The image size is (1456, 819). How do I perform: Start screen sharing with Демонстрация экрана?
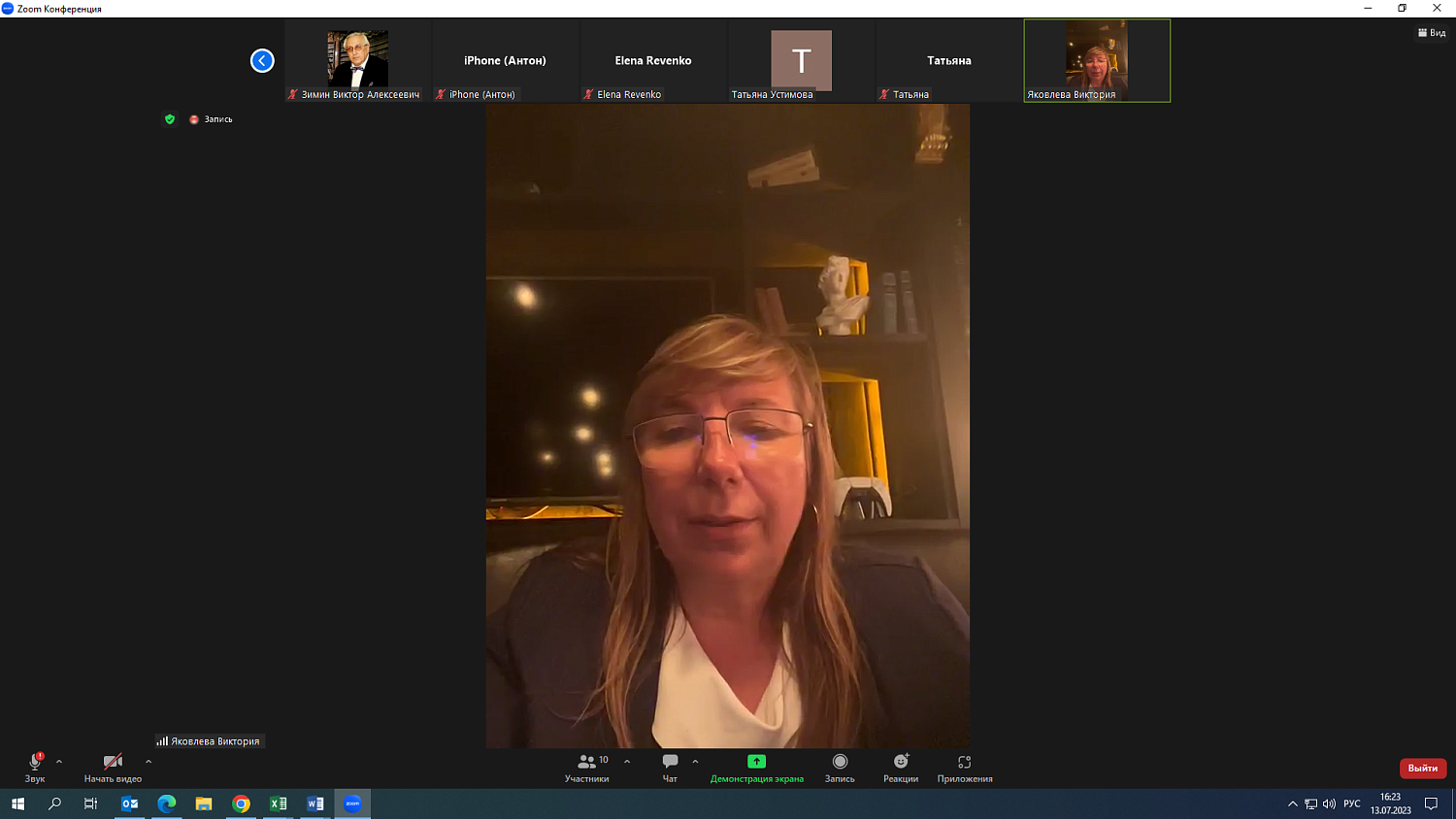pos(756,768)
